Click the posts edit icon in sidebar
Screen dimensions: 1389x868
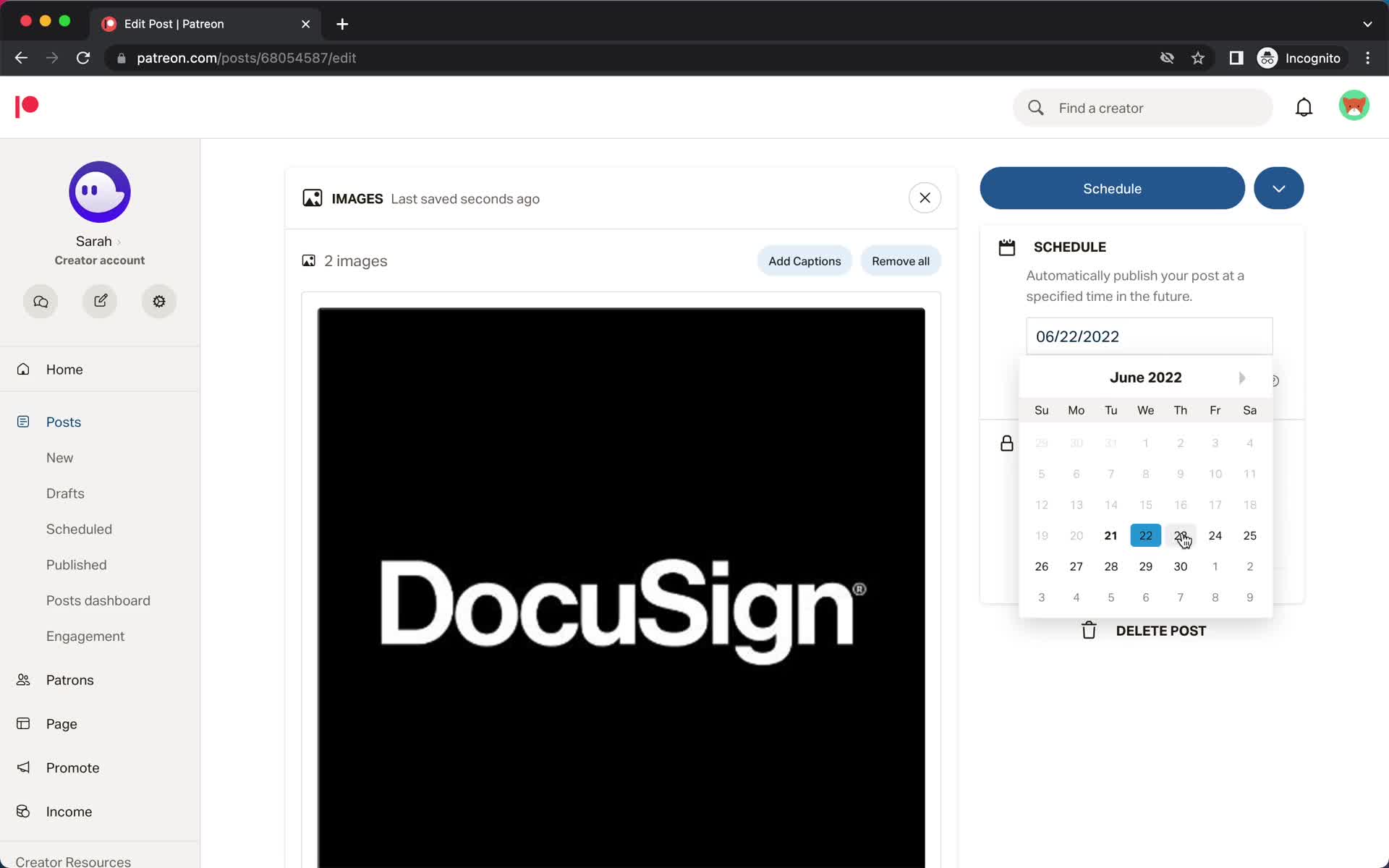(x=100, y=301)
